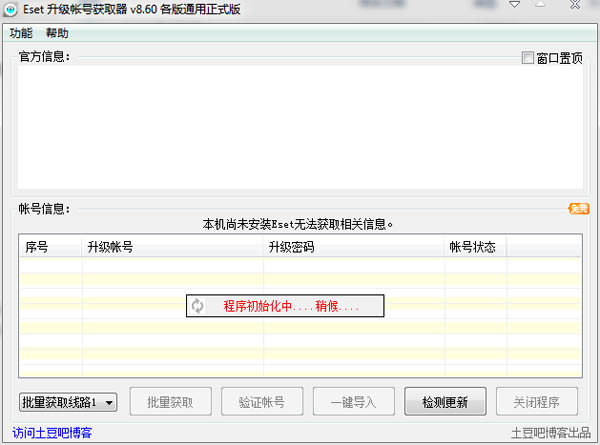Click the 批量获取 button

click(x=171, y=401)
